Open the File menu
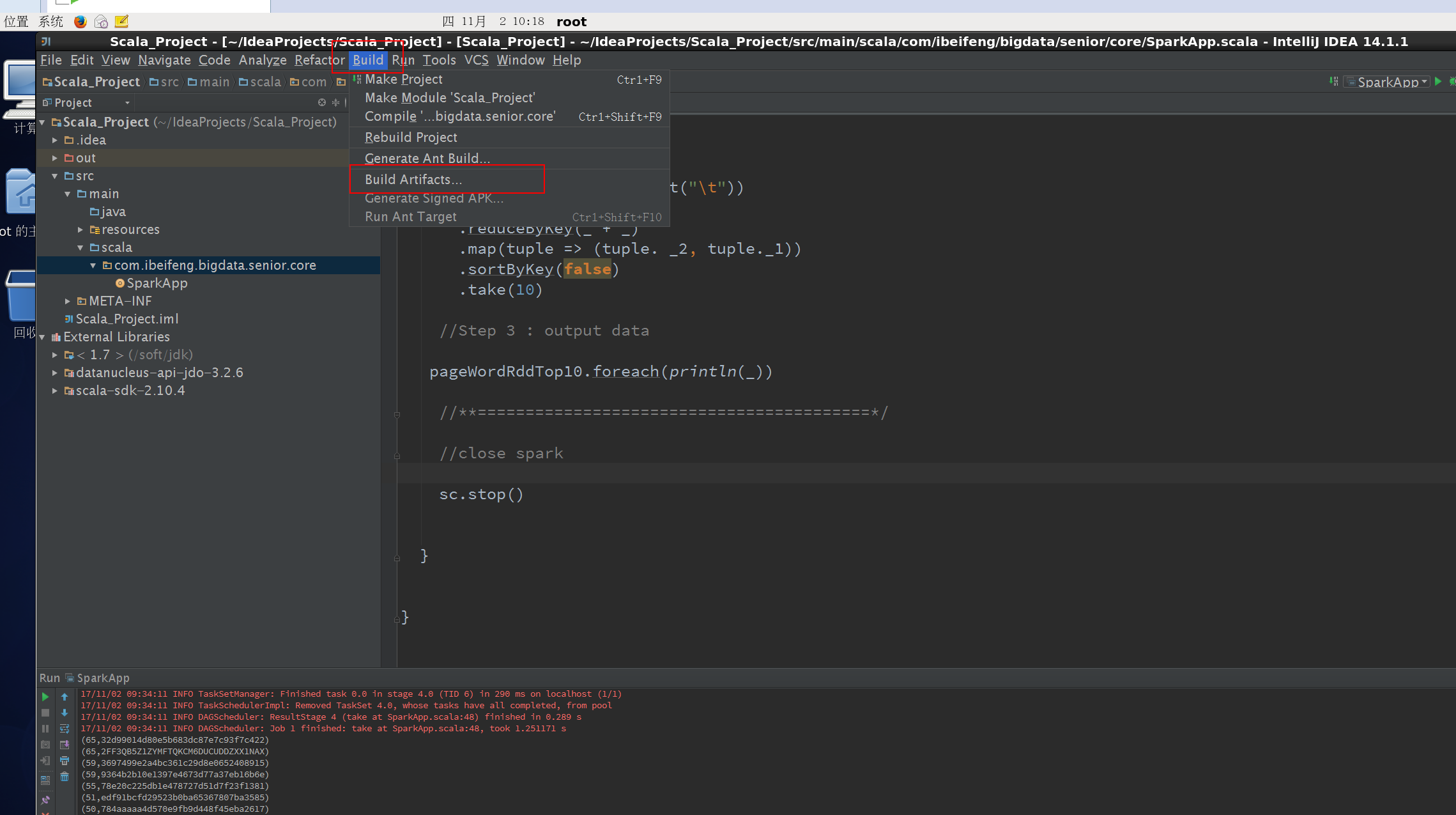 [x=51, y=60]
